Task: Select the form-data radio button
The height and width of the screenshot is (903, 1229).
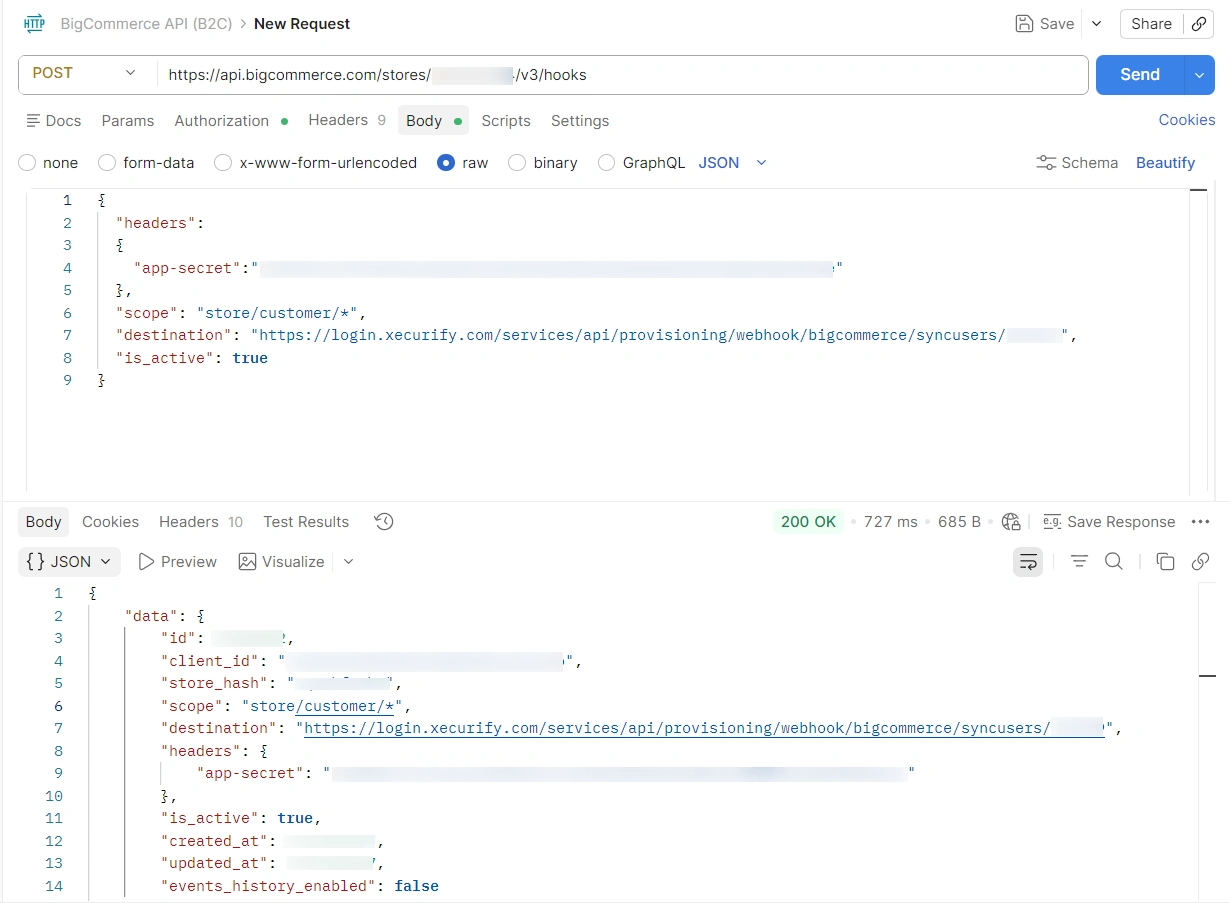Action: pos(106,163)
